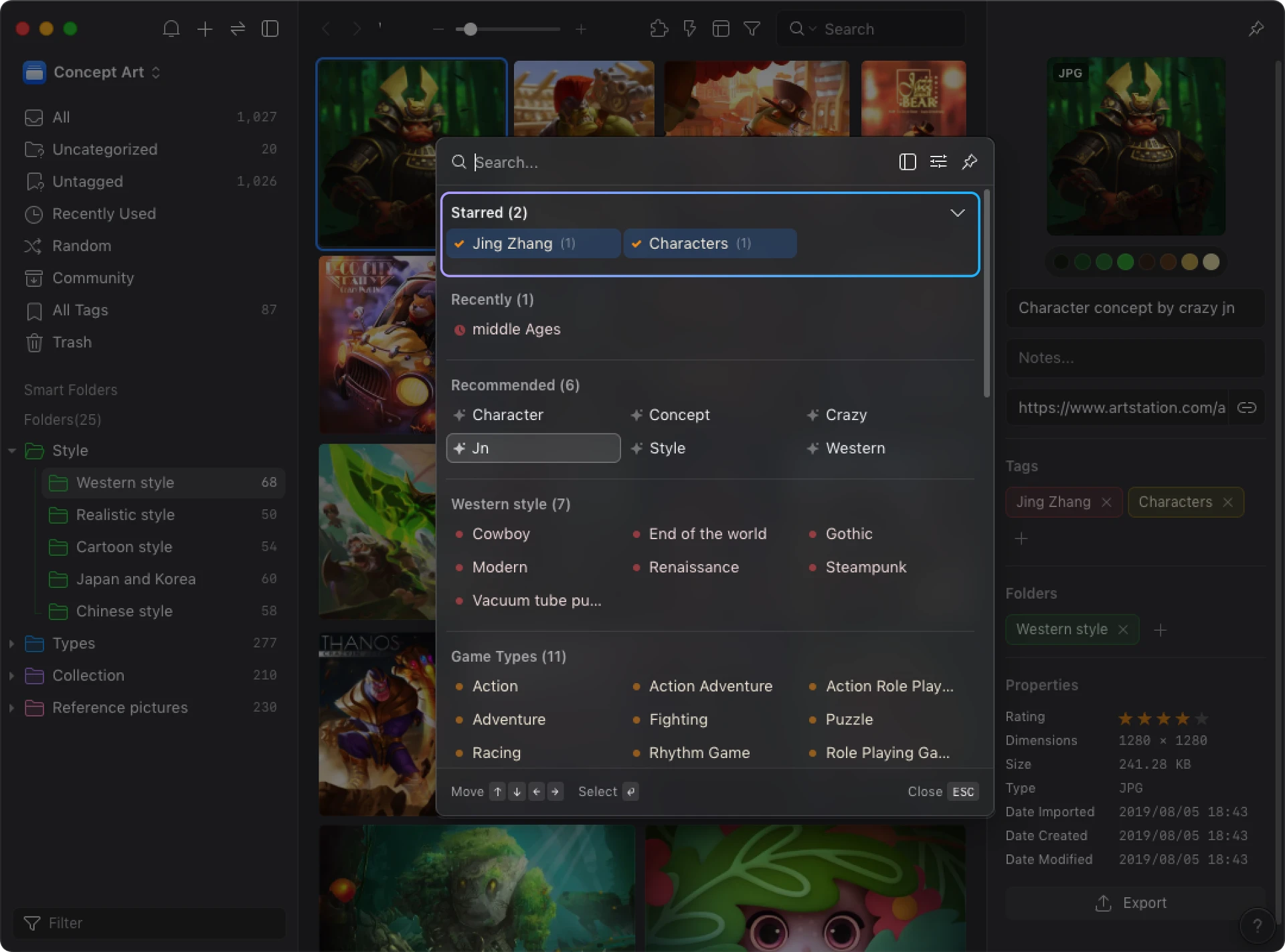This screenshot has height=952, width=1285.
Task: Collapse the Starred section chevron
Action: 957,213
